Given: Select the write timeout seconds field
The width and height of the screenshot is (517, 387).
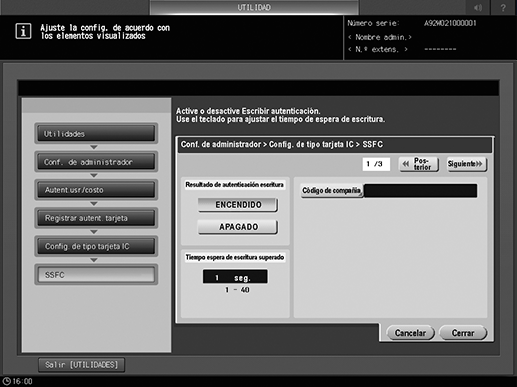Looking at the screenshot, I should click(x=235, y=277).
